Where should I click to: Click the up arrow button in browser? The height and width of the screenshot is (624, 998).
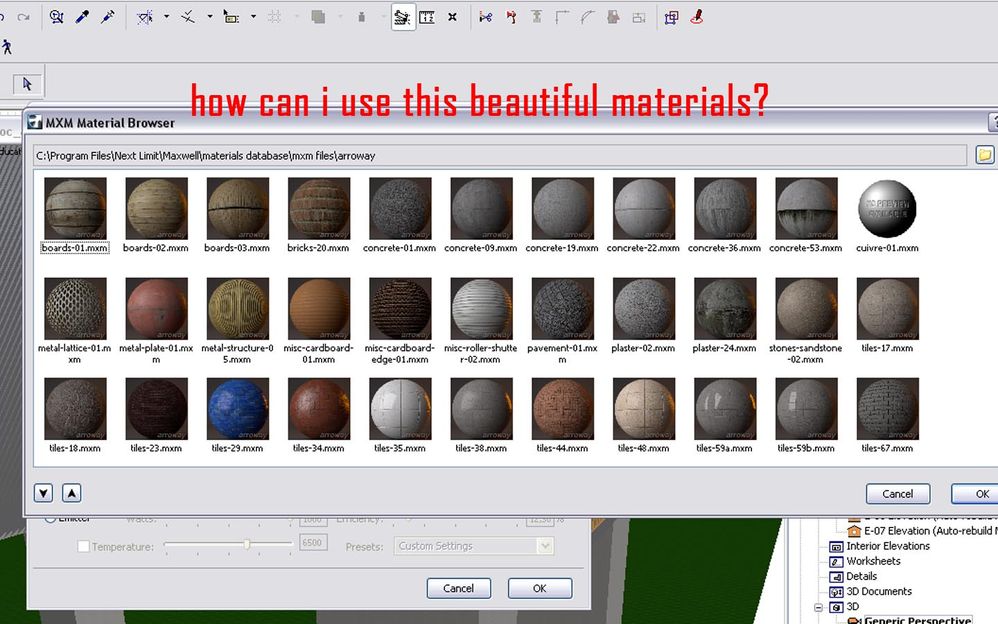coord(71,492)
